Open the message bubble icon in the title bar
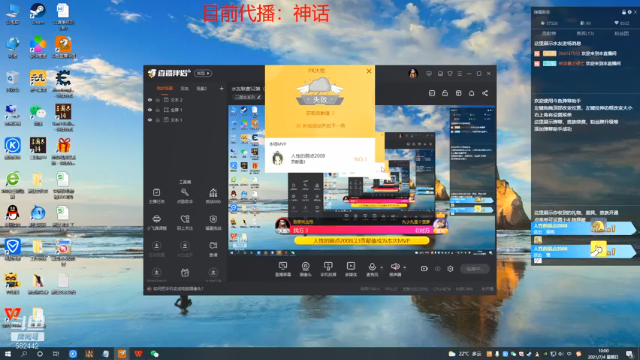The height and width of the screenshot is (360, 640). pyautogui.click(x=429, y=74)
